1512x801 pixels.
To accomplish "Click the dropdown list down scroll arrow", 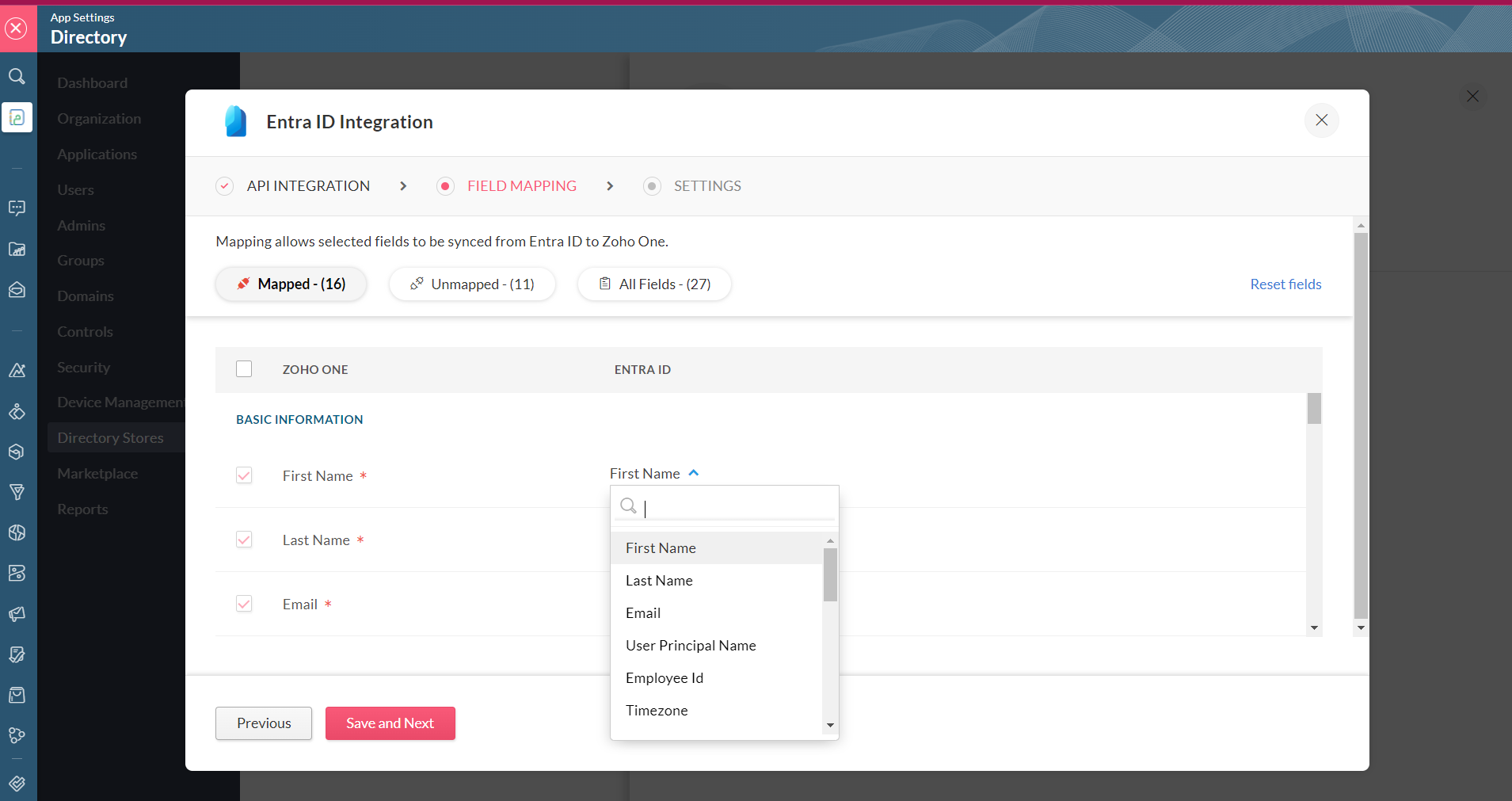I will click(830, 725).
